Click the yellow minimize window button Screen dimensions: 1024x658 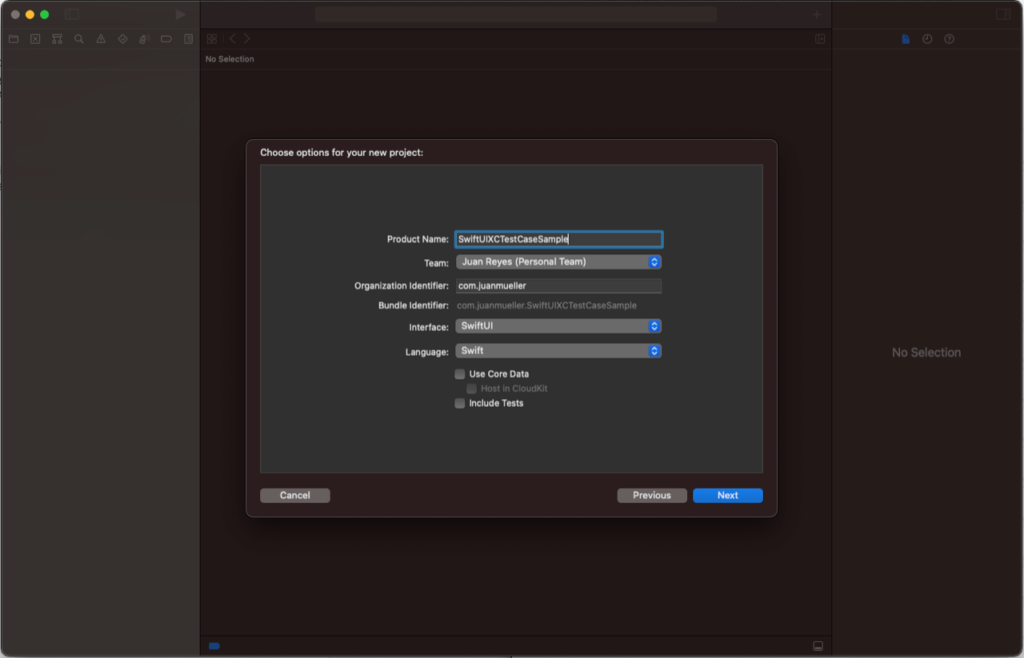[30, 14]
